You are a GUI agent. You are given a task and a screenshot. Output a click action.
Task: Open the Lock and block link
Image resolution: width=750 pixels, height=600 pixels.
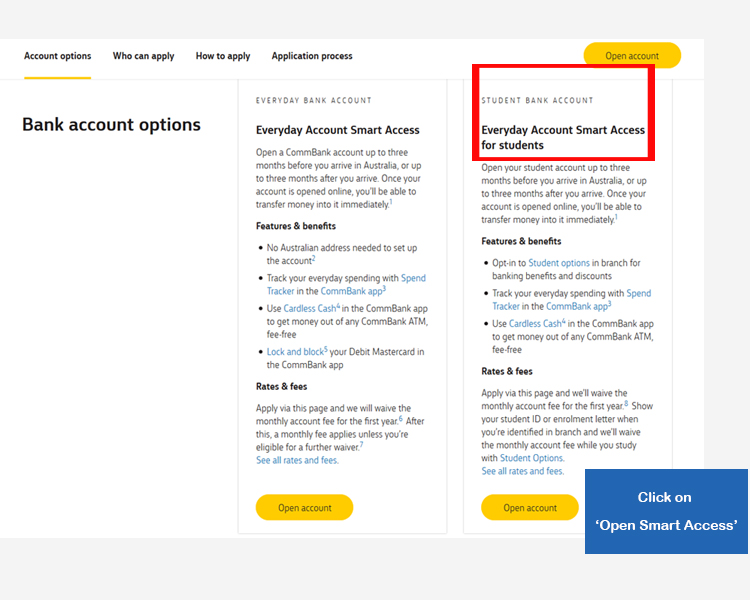pos(296,352)
